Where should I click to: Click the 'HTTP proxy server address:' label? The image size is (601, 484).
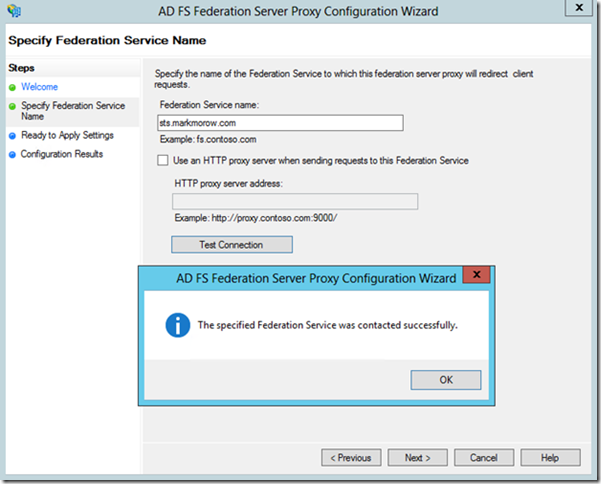pos(228,184)
